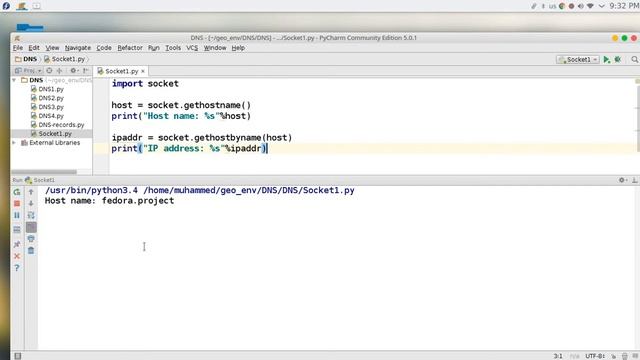Open the Run menu
Viewport: 640px width, 360px height.
[153, 48]
